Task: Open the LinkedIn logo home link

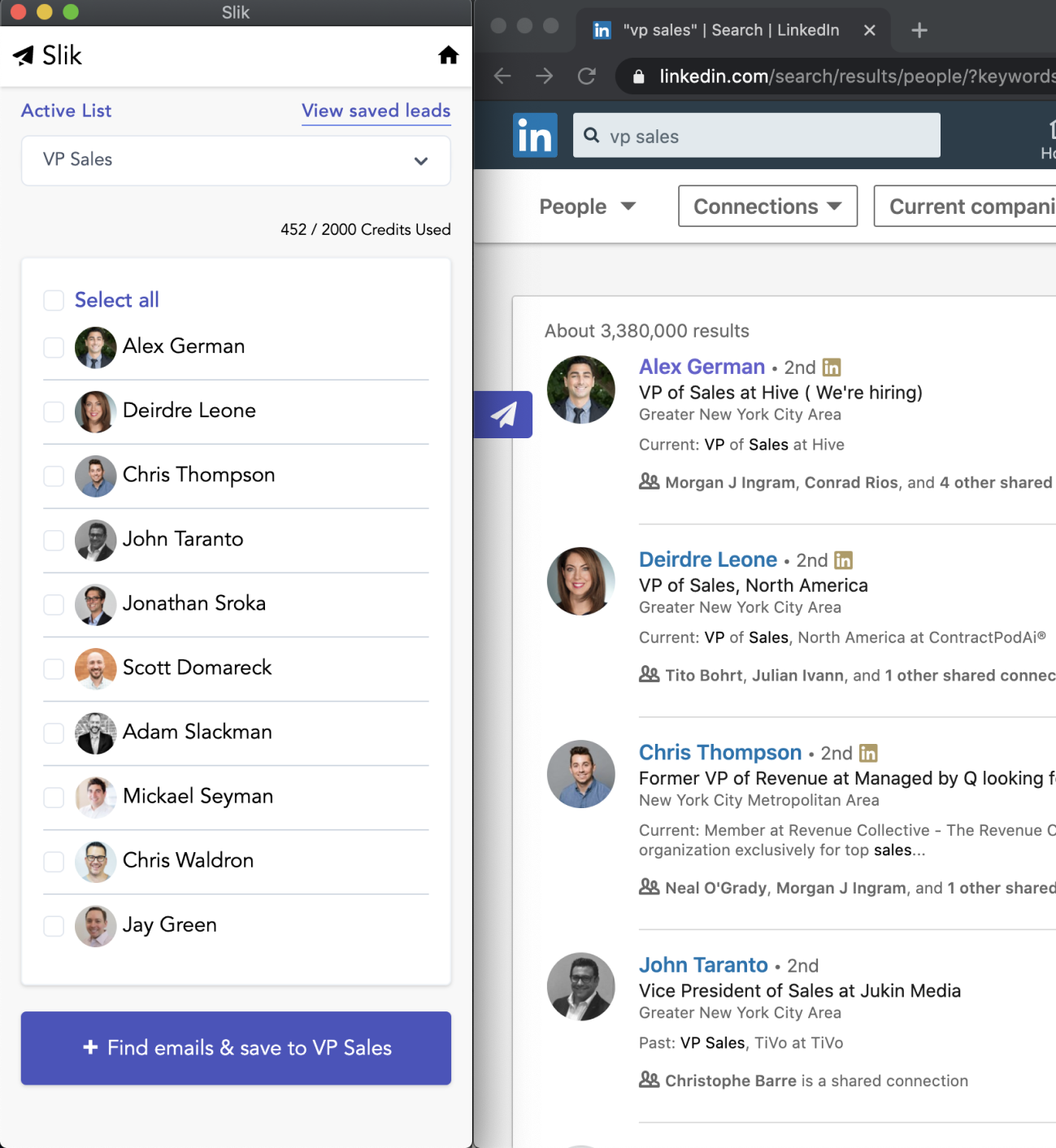Action: tap(535, 135)
